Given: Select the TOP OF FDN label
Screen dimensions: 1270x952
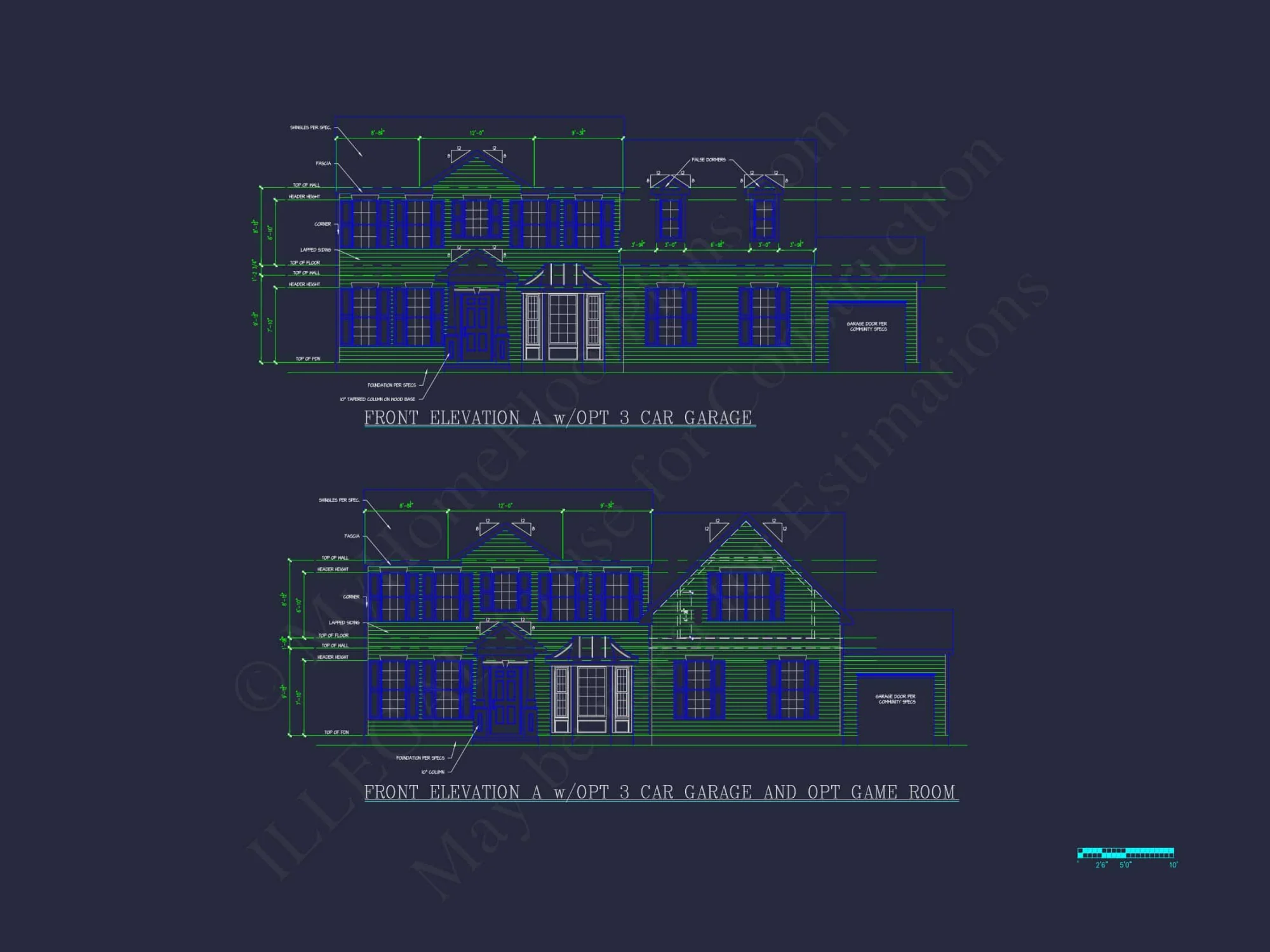Looking at the screenshot, I should tap(307, 359).
